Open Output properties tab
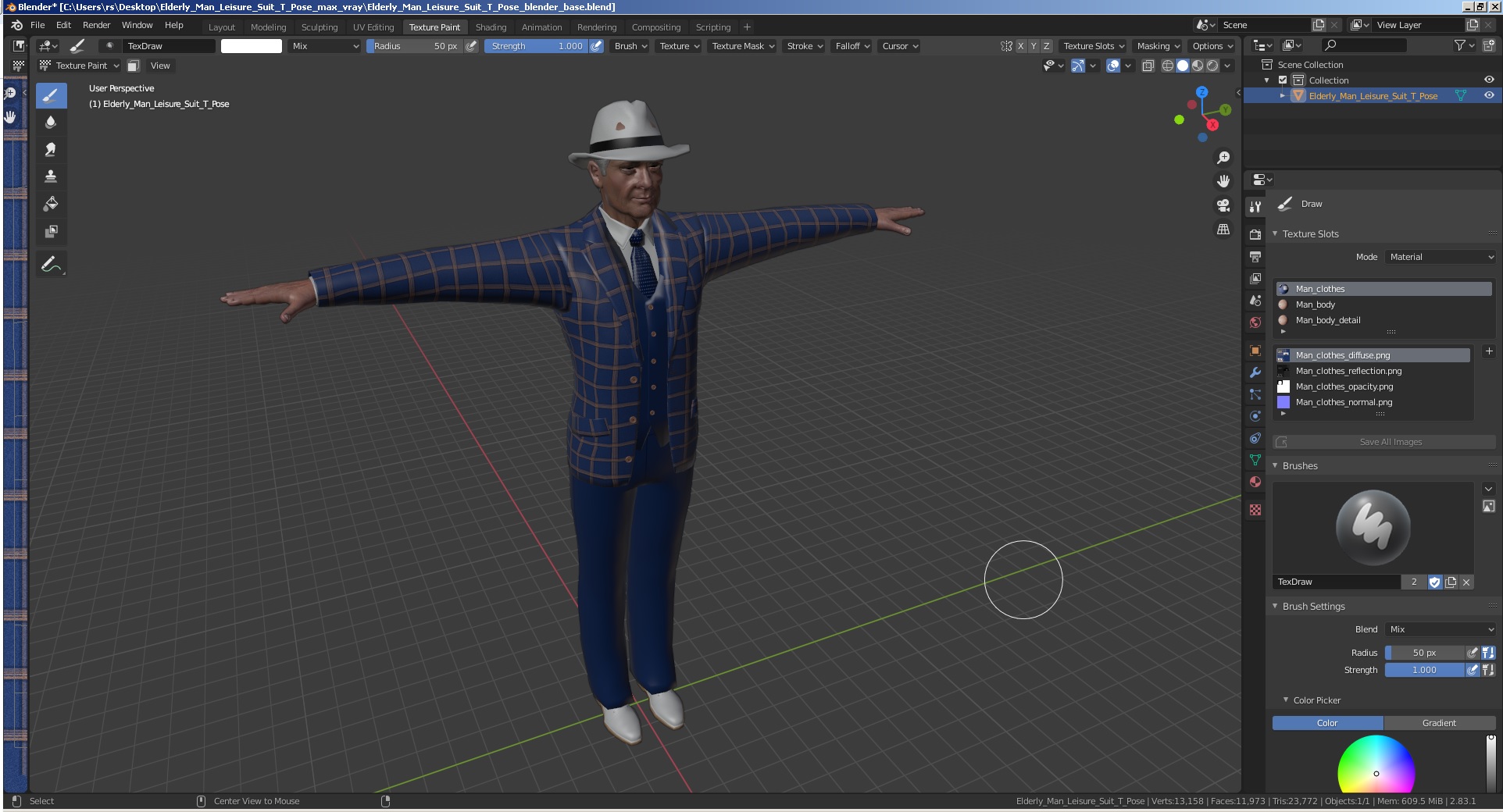Screen dimensions: 1503x812 pyautogui.click(x=1255, y=257)
